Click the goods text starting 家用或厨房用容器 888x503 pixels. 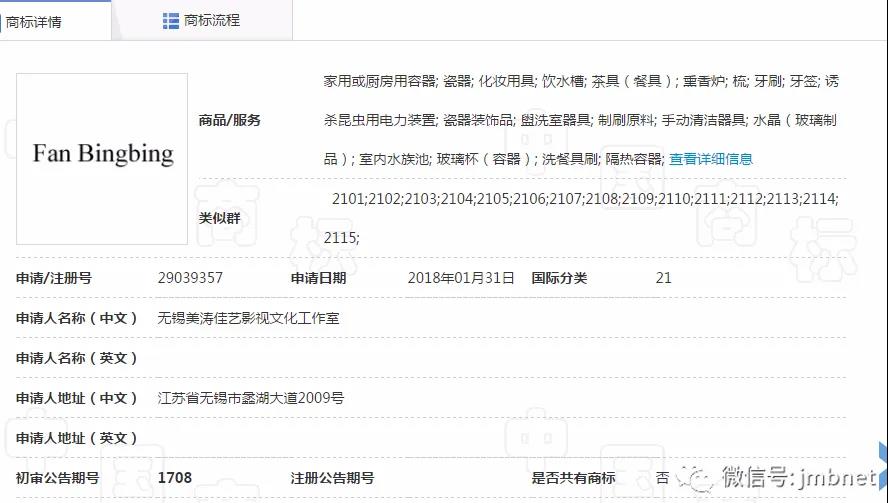pos(581,82)
